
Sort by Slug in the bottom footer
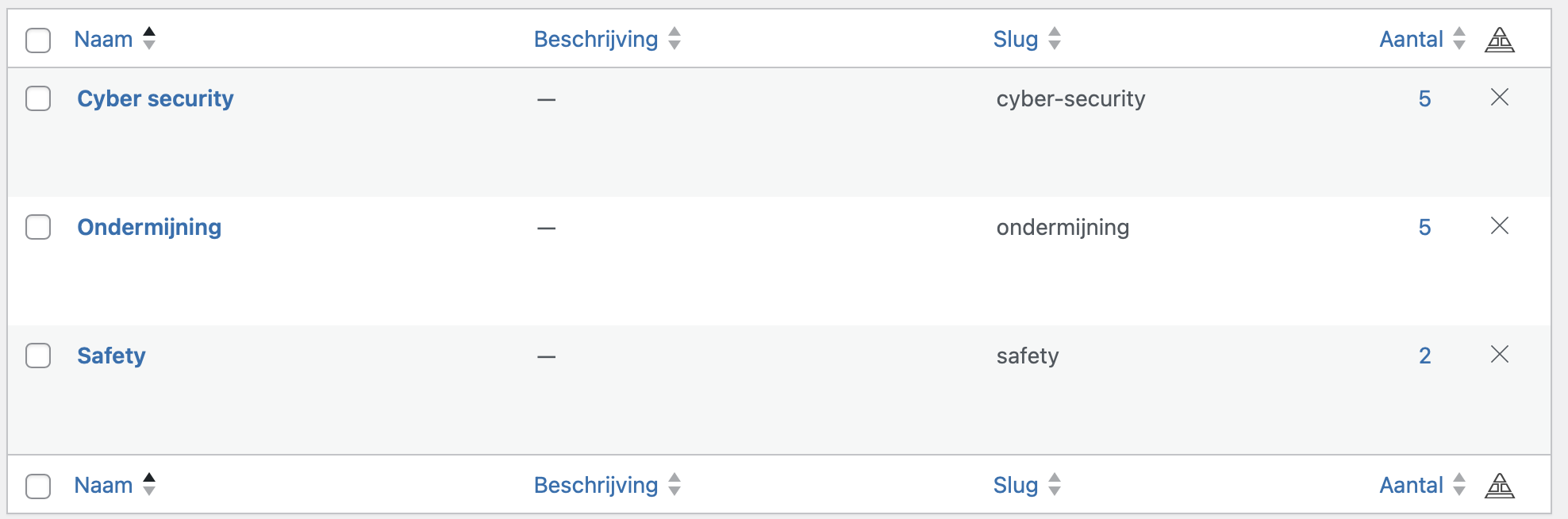pyautogui.click(x=1015, y=485)
